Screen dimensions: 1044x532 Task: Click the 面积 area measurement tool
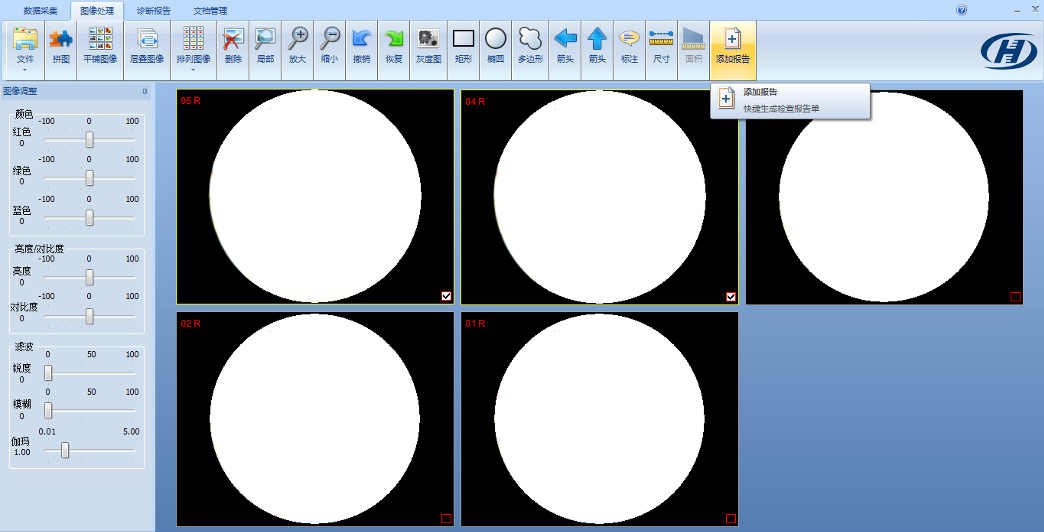pos(693,51)
